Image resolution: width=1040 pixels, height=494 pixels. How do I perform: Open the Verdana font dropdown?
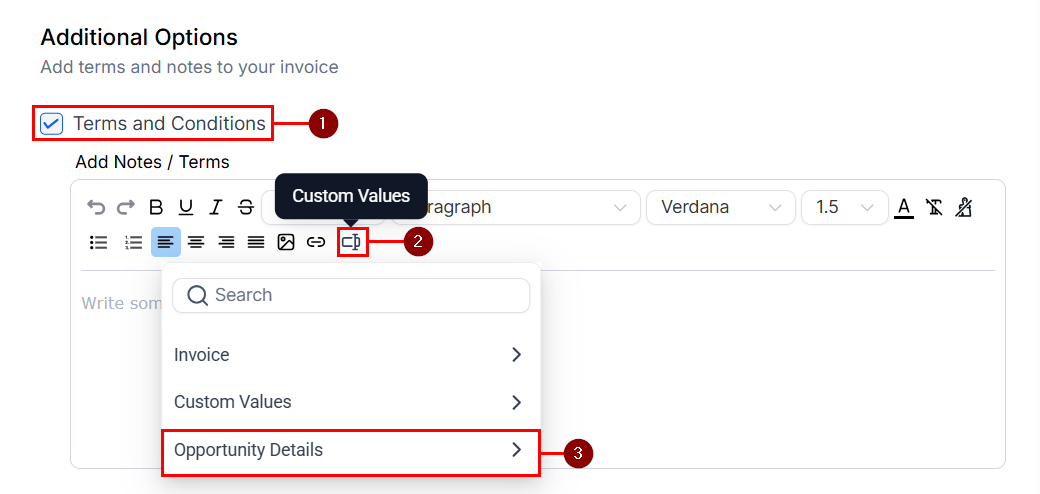click(x=720, y=208)
